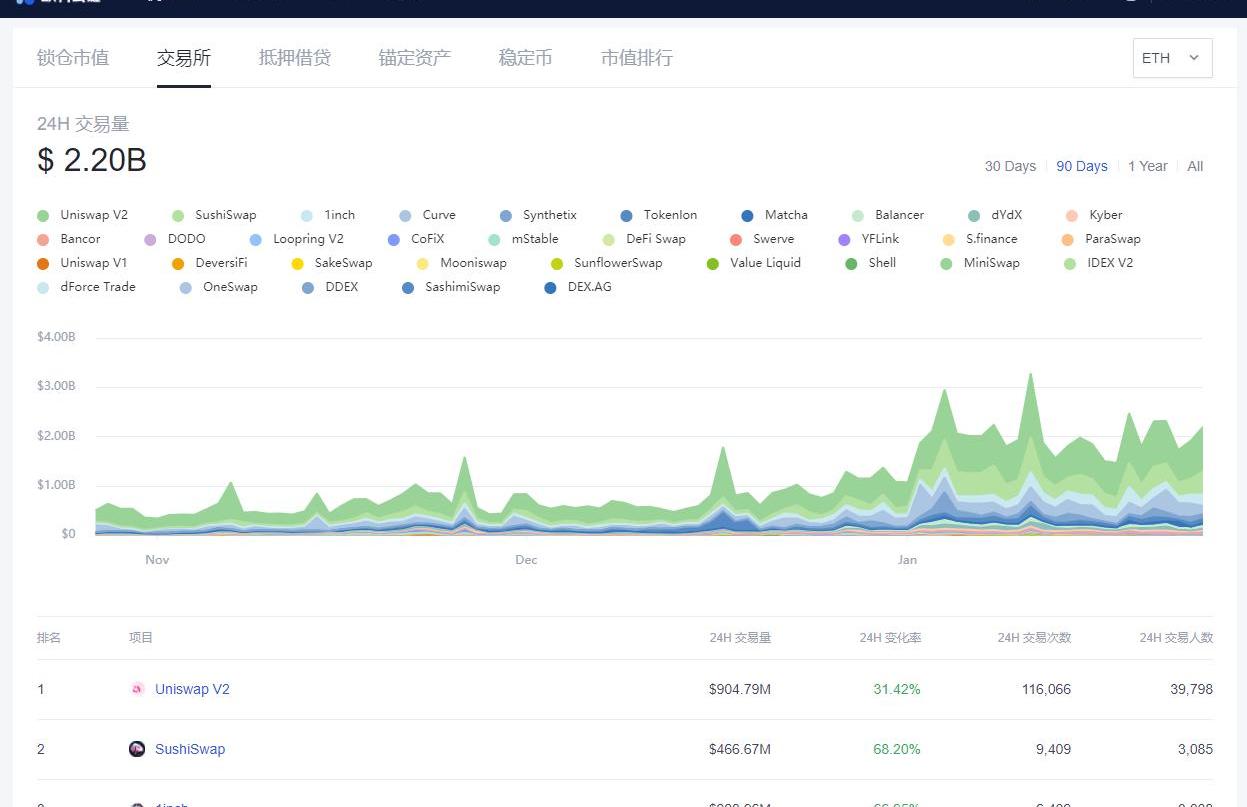Switch to the 抵押借贷 tab

(294, 58)
